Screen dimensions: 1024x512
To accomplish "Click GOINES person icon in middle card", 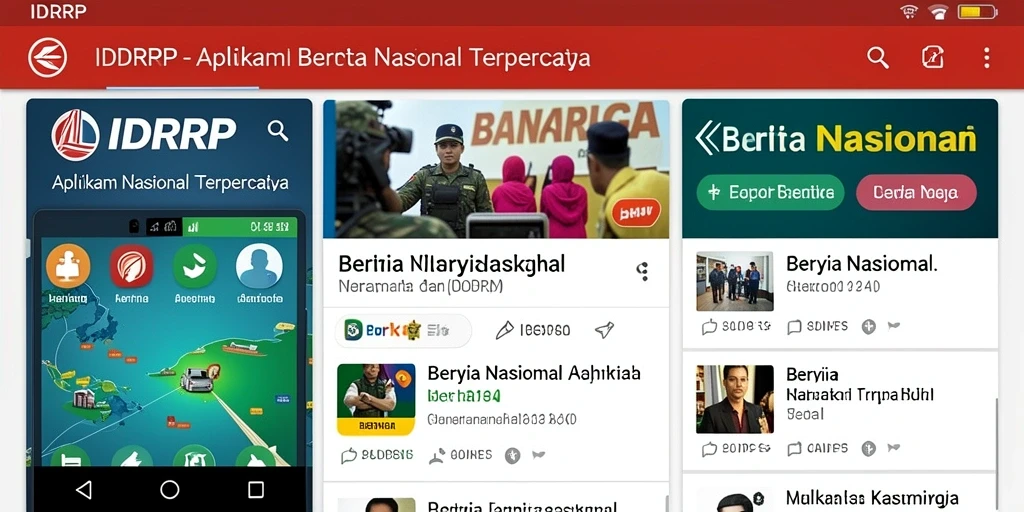I will (x=436, y=455).
